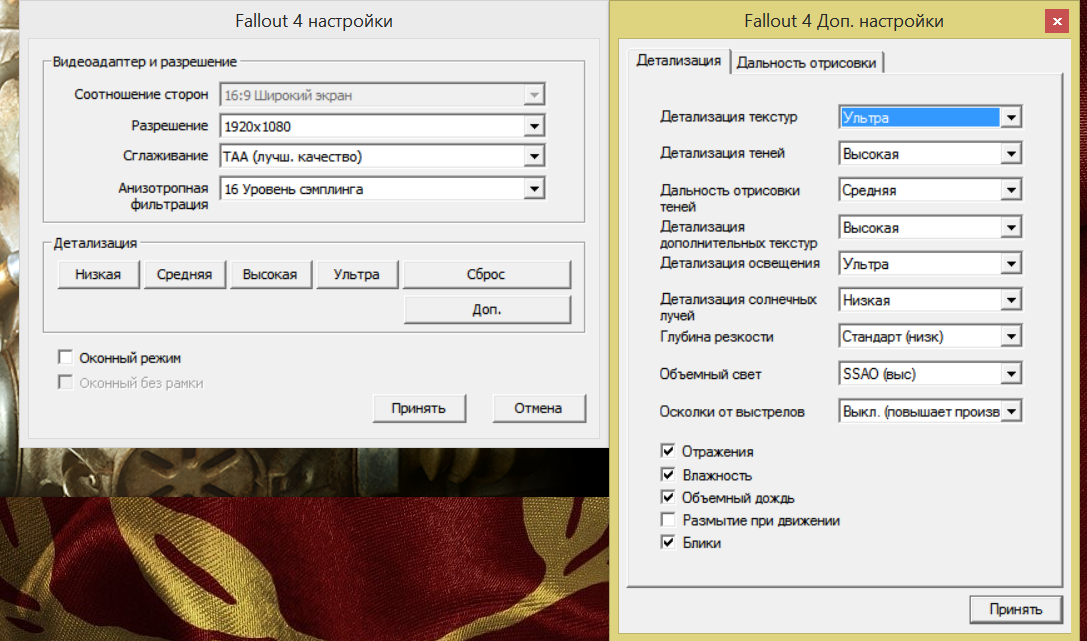Choose the Высокая detail preset button

pyautogui.click(x=270, y=274)
